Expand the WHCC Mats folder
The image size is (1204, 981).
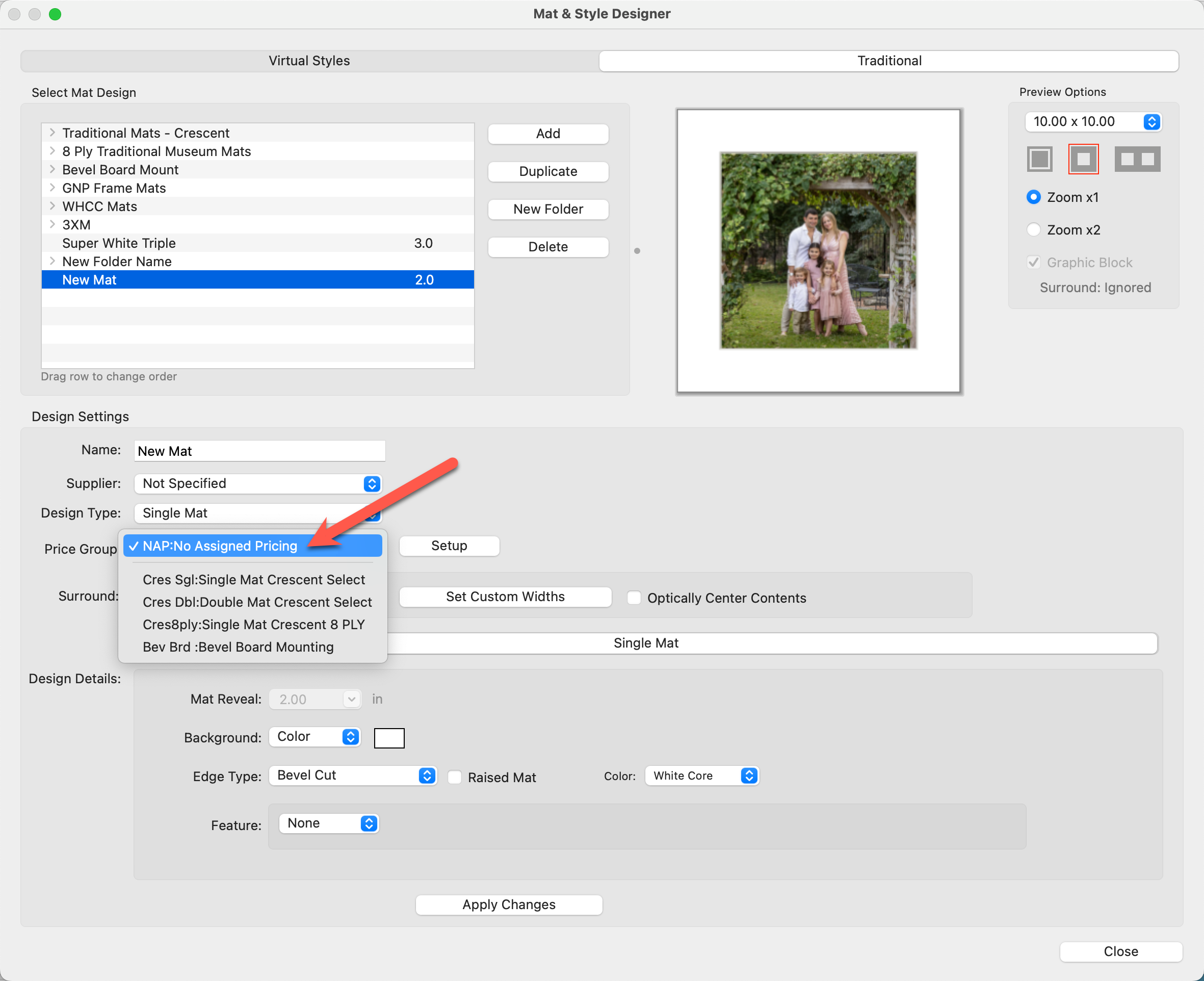coord(52,206)
